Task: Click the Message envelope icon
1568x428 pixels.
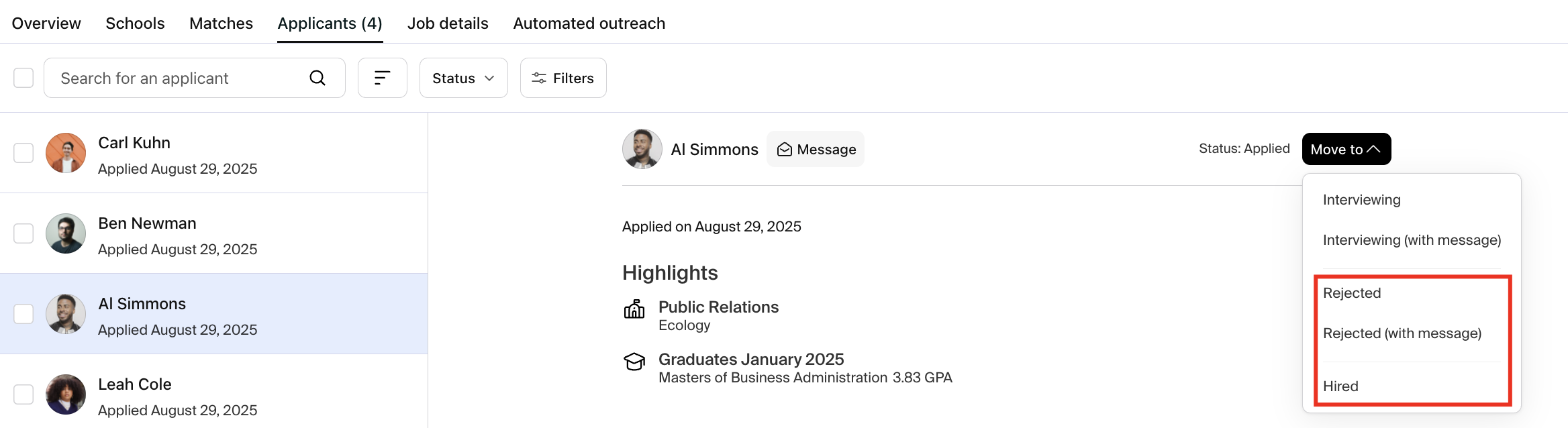Action: click(784, 150)
